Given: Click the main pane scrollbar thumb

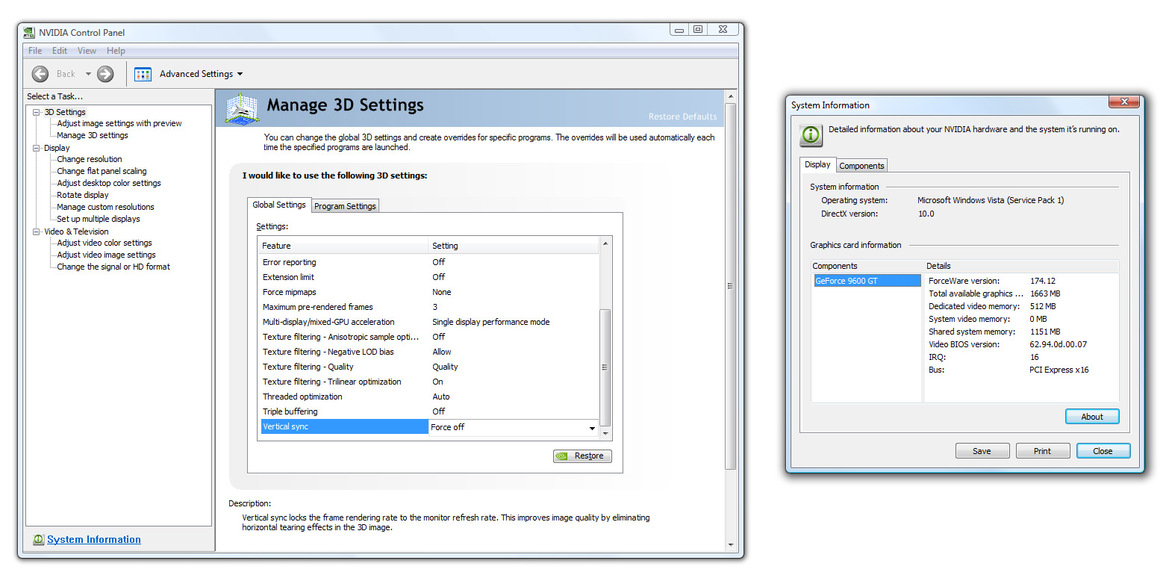Looking at the screenshot, I should pyautogui.click(x=731, y=286).
